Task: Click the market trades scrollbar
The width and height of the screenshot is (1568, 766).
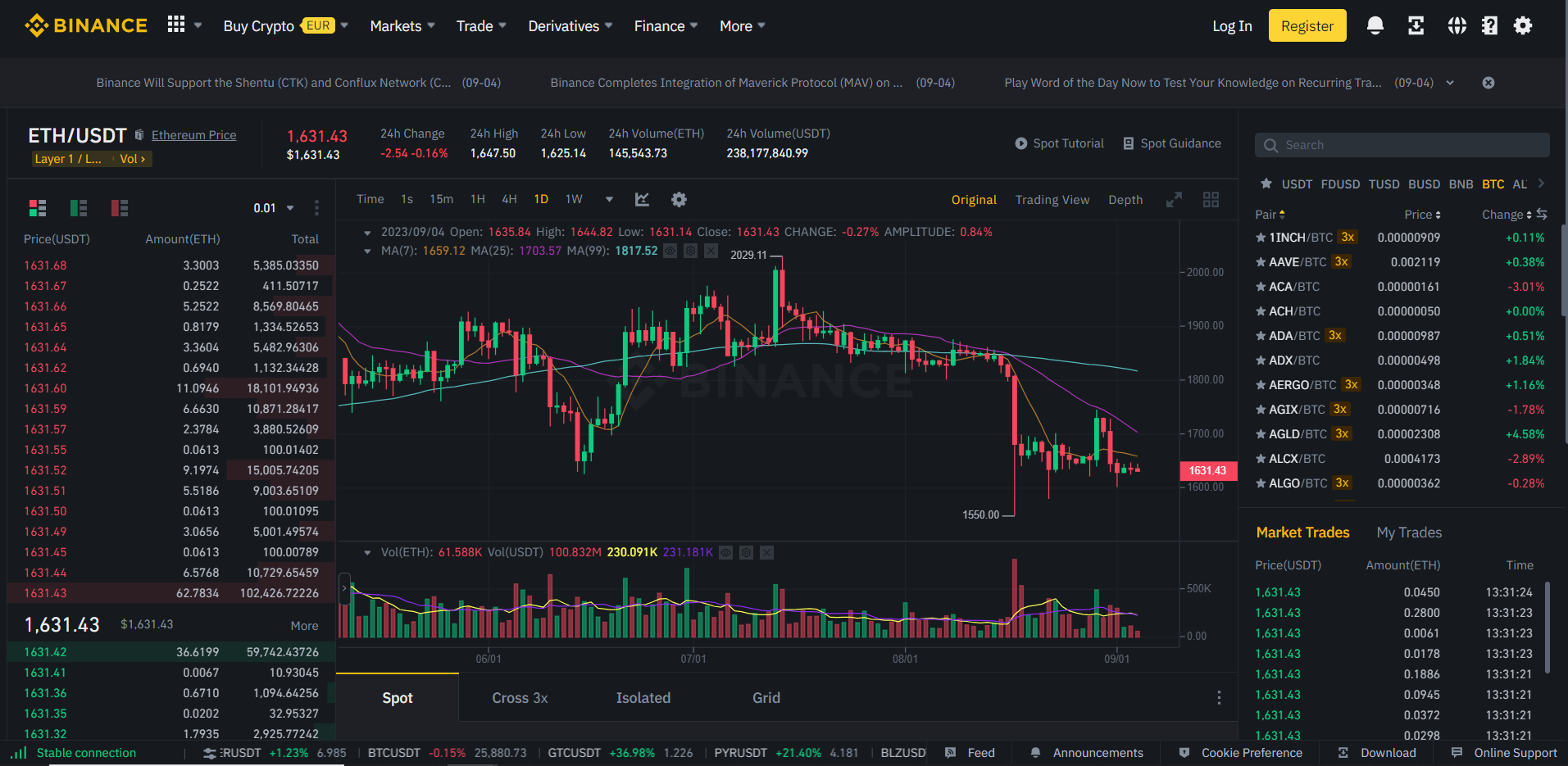Action: pyautogui.click(x=1548, y=627)
